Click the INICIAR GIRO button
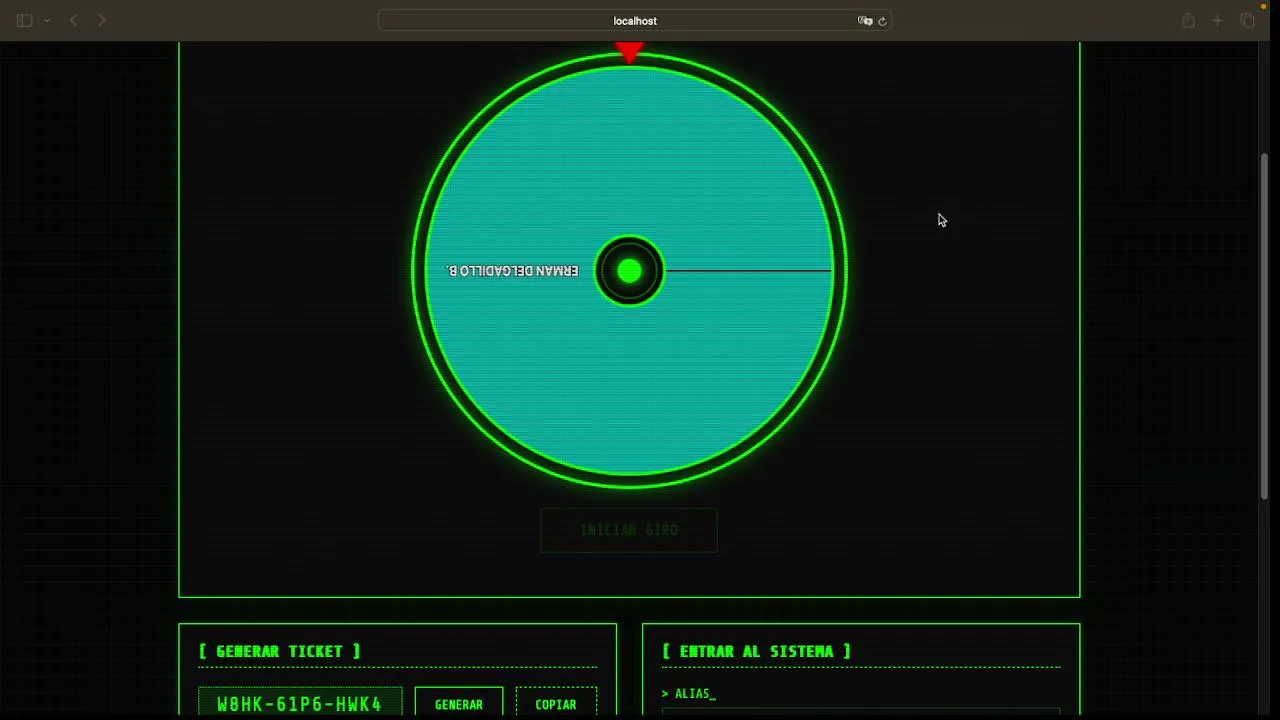This screenshot has height=720, width=1280. click(x=629, y=530)
